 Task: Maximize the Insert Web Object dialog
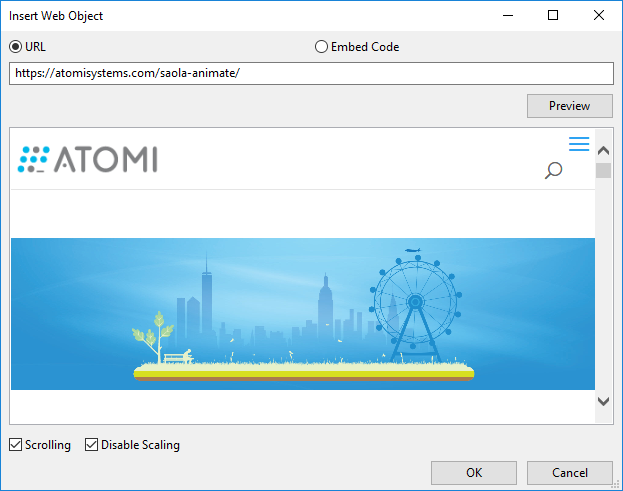click(x=553, y=15)
